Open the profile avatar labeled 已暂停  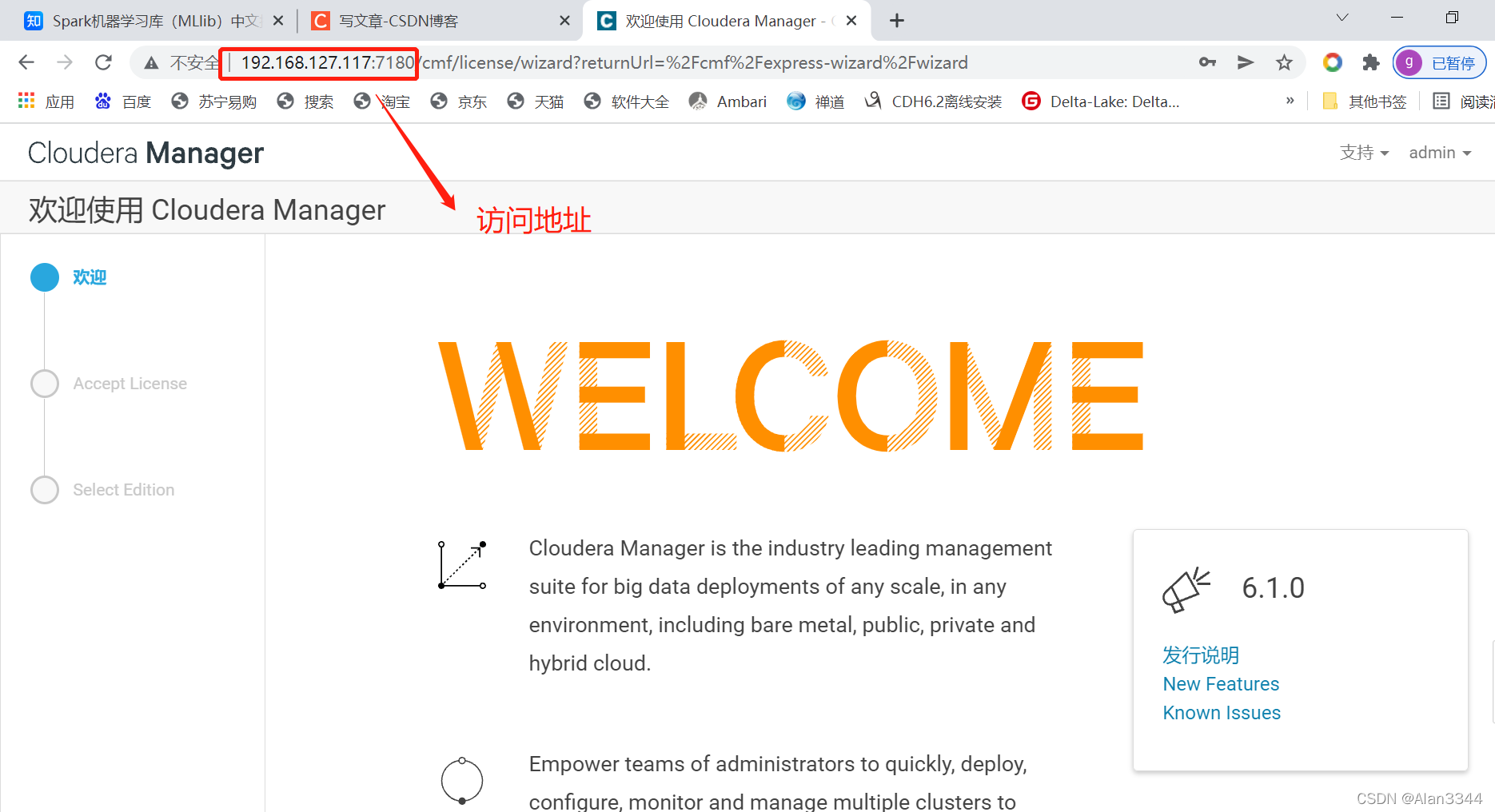1439,62
